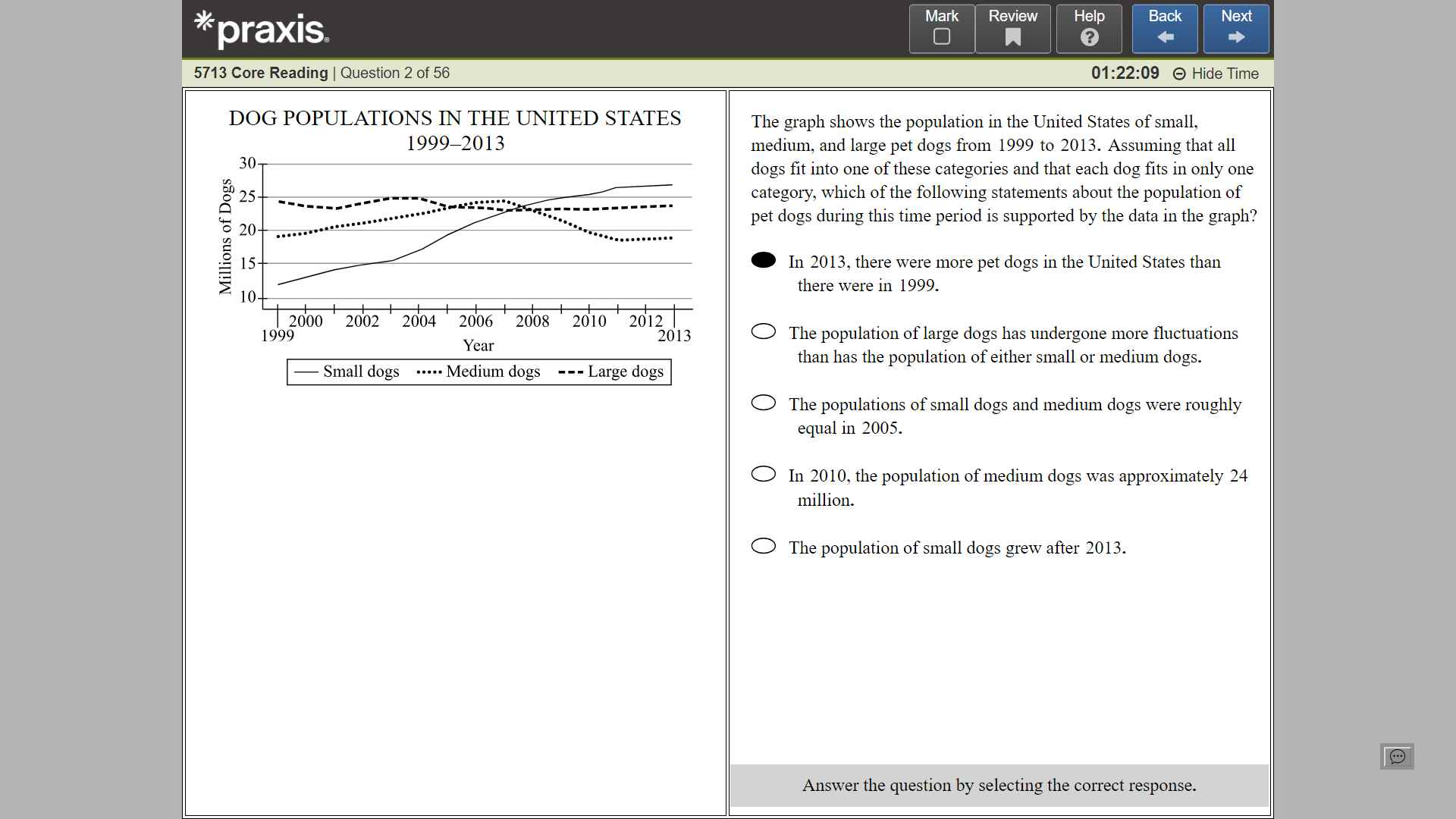Image resolution: width=1456 pixels, height=819 pixels.
Task: Select large dogs fluctuations answer option
Action: click(764, 331)
